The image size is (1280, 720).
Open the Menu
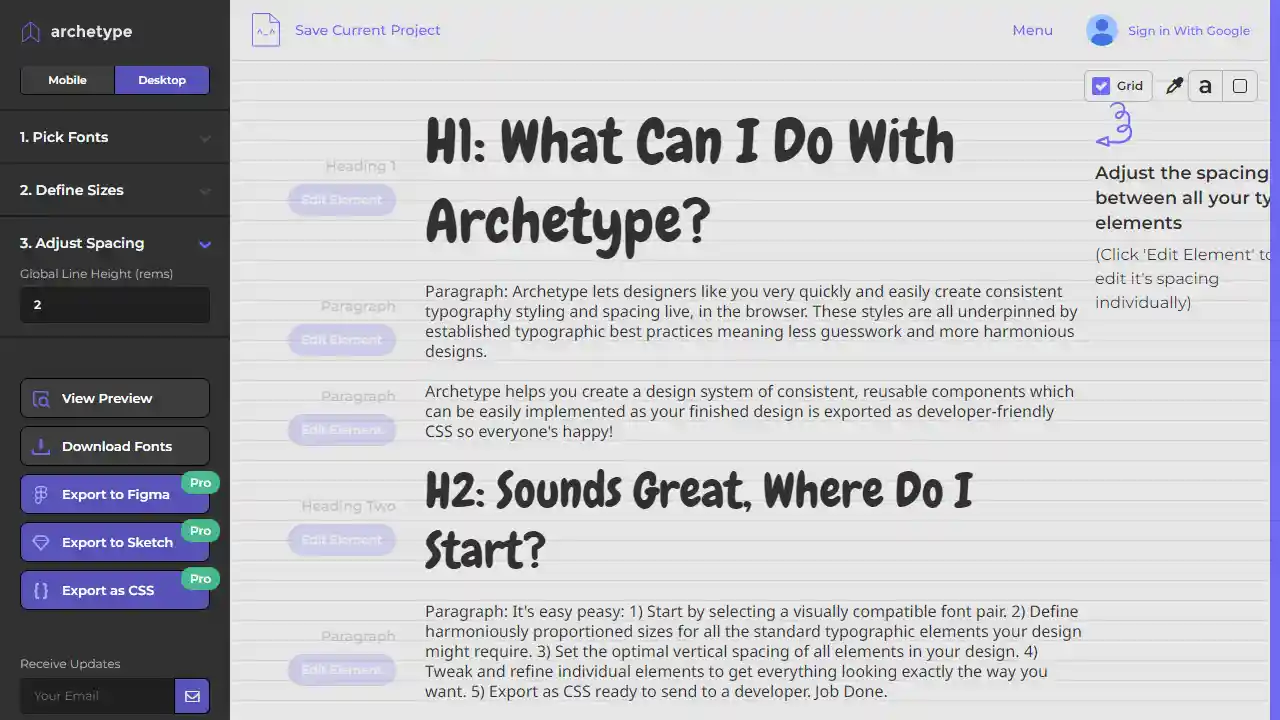point(1032,30)
